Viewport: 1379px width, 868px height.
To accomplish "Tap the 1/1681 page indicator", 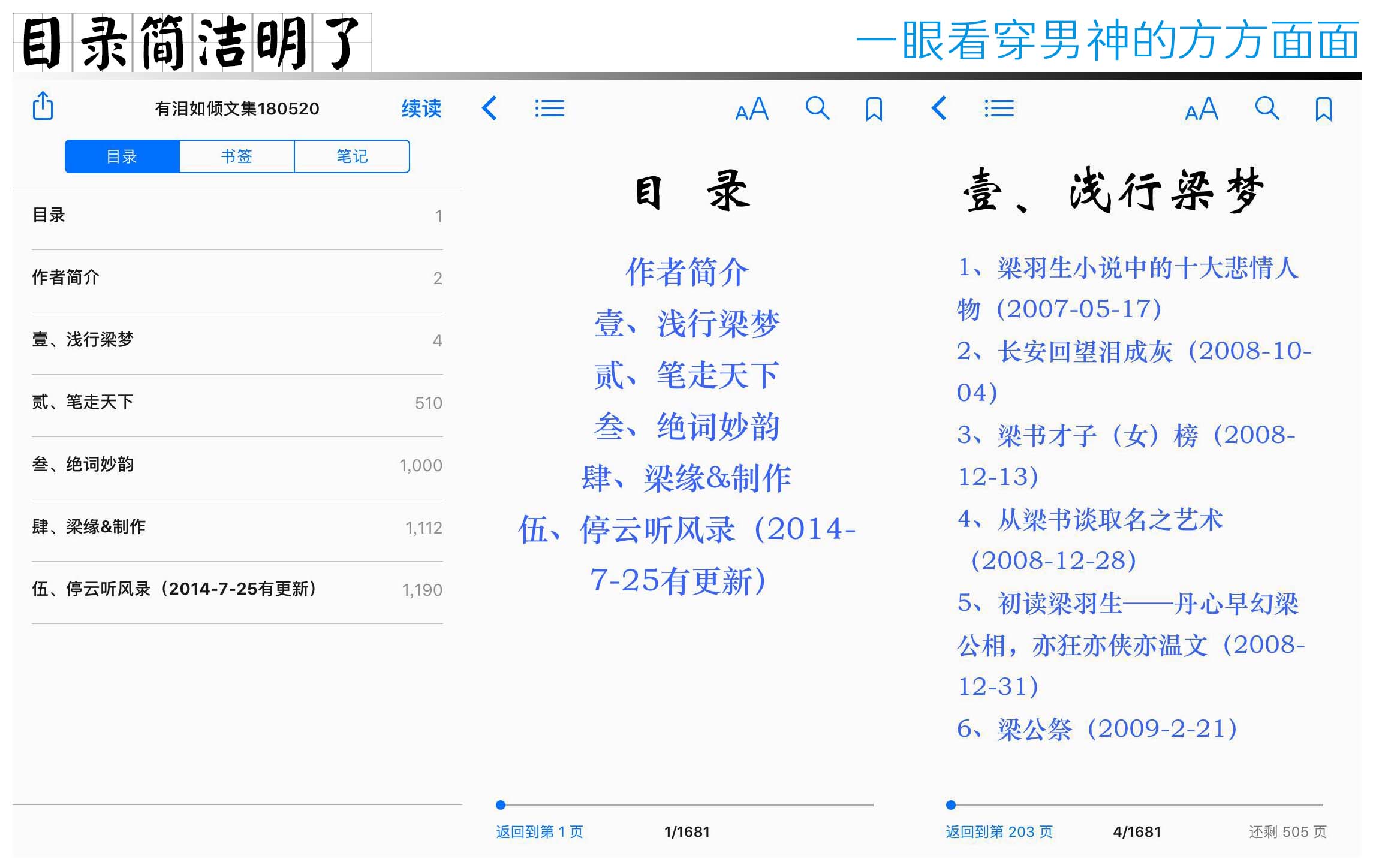I will pyautogui.click(x=687, y=832).
